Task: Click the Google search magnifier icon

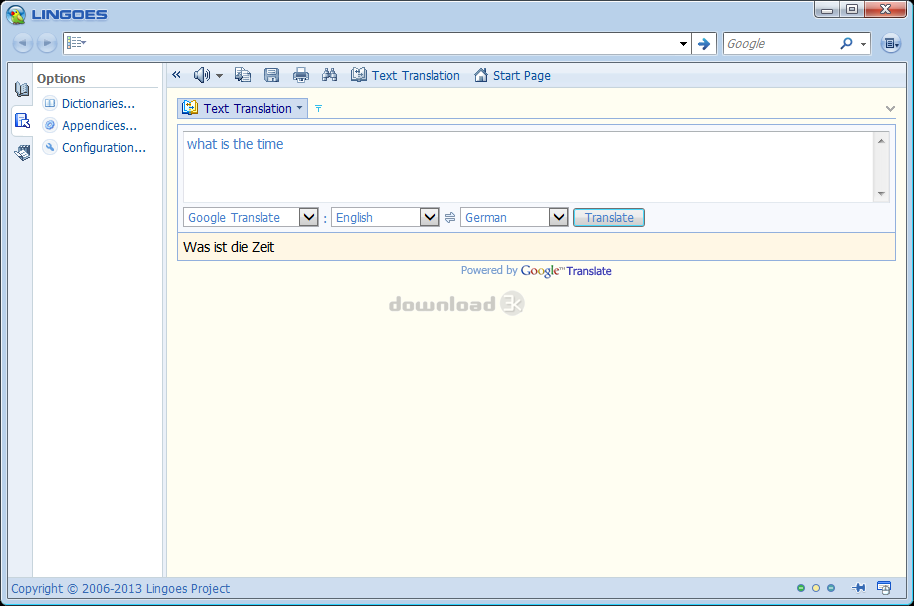Action: (x=846, y=43)
